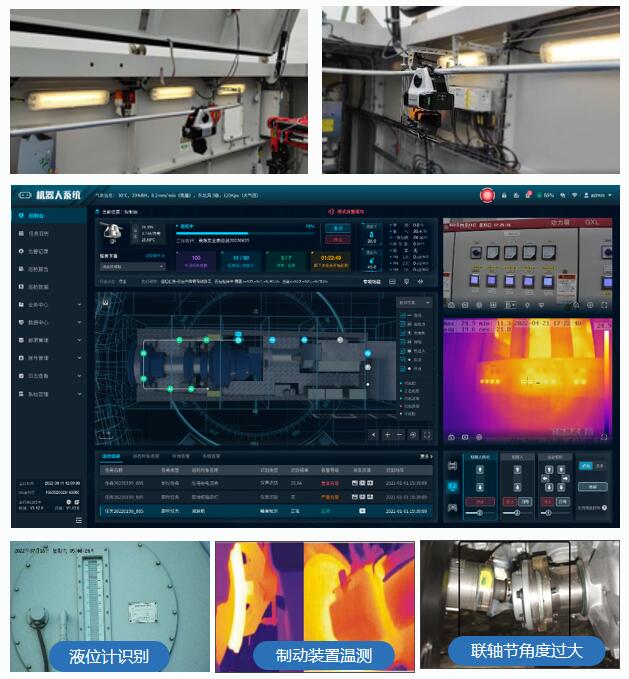Click the lock icon in top bar
The width and height of the screenshot is (629, 679).
[504, 195]
